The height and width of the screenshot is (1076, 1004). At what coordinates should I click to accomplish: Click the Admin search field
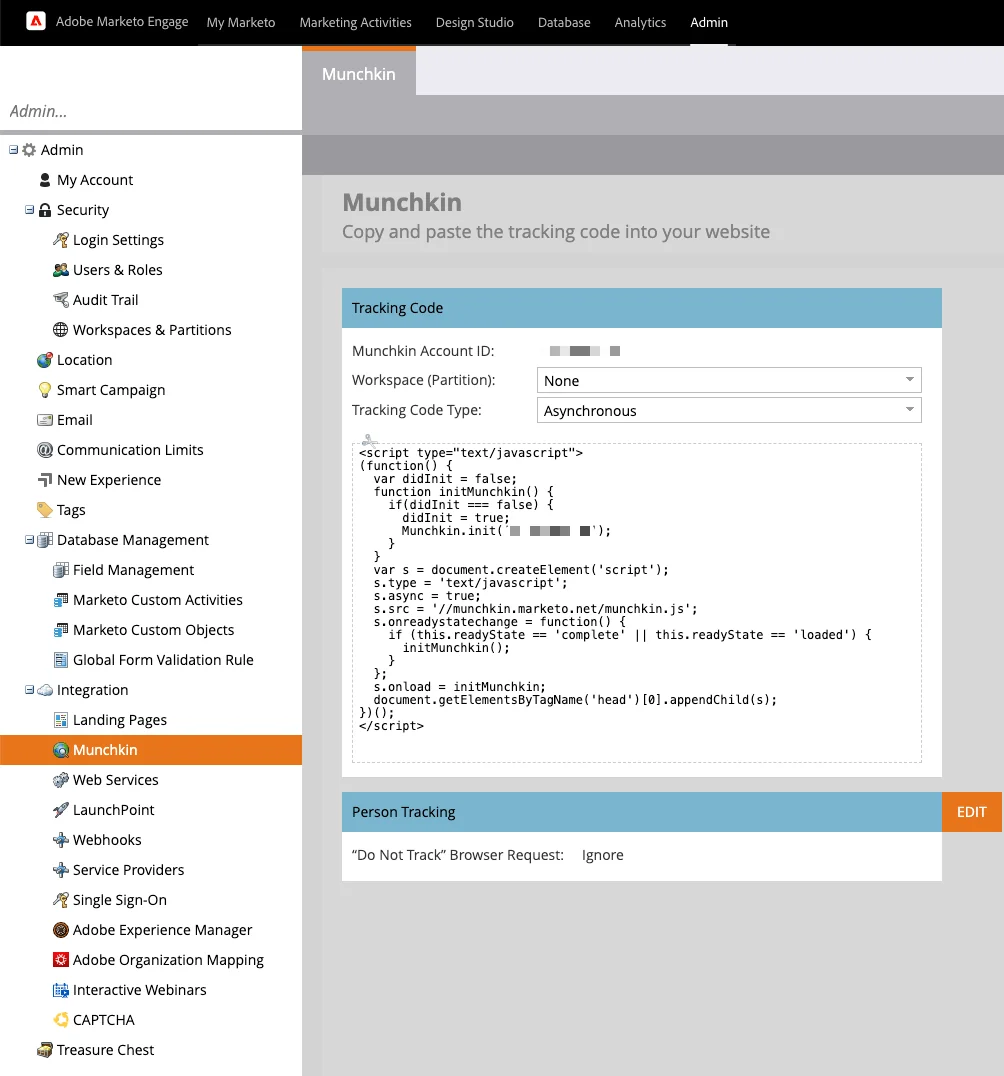pos(151,111)
